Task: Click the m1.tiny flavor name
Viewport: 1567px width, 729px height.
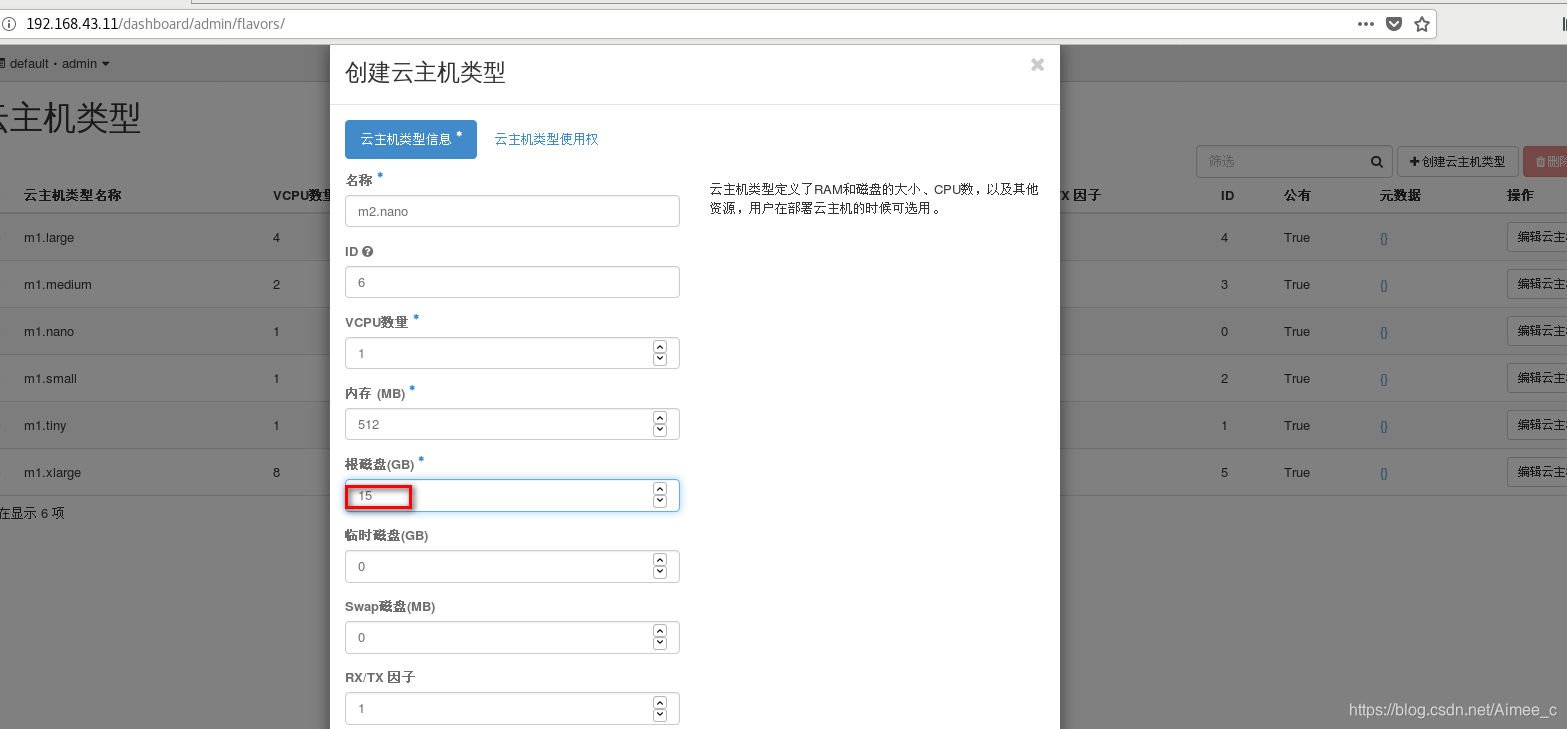Action: pos(45,426)
